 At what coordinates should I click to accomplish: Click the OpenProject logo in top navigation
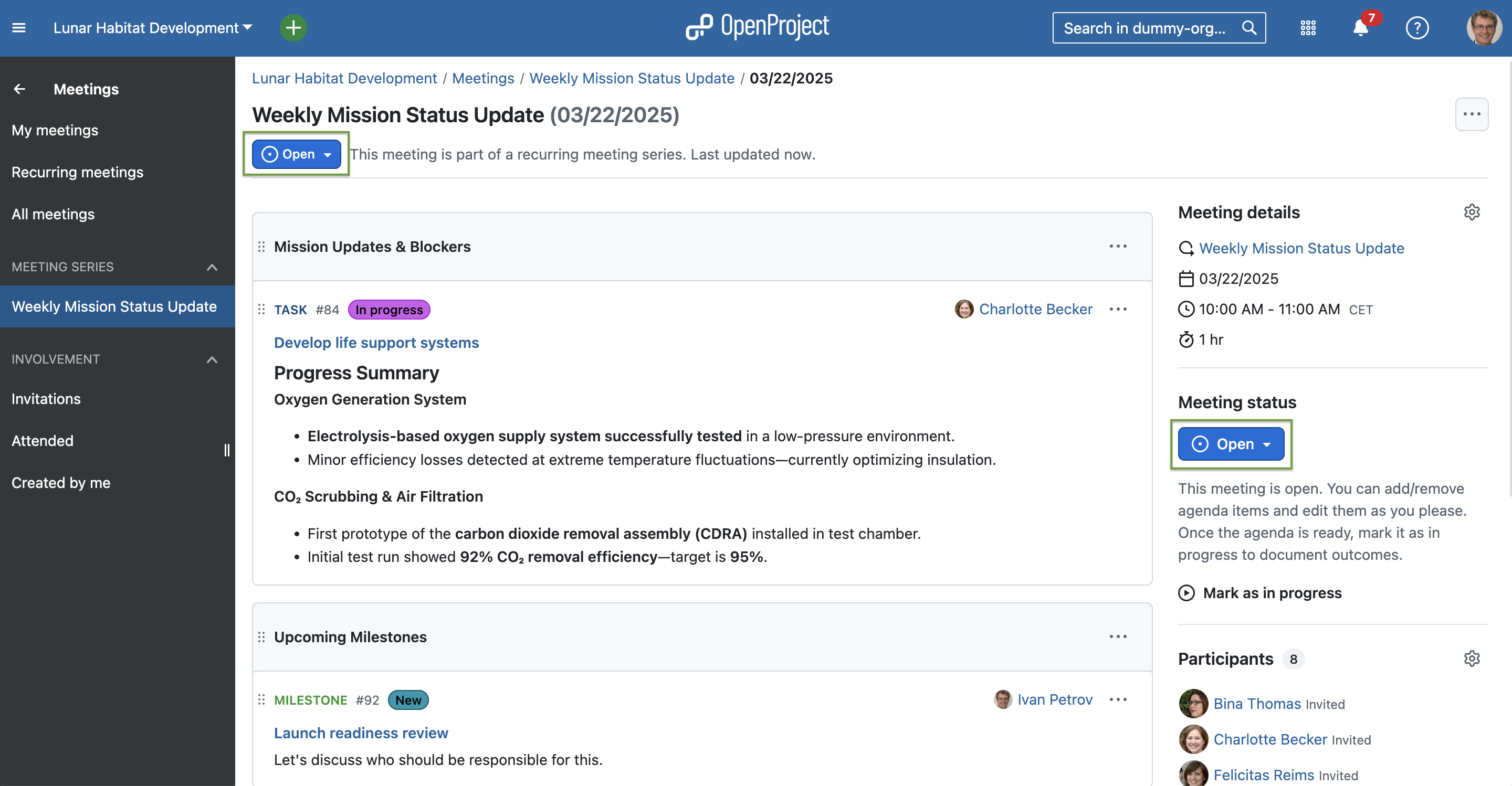pos(756,27)
